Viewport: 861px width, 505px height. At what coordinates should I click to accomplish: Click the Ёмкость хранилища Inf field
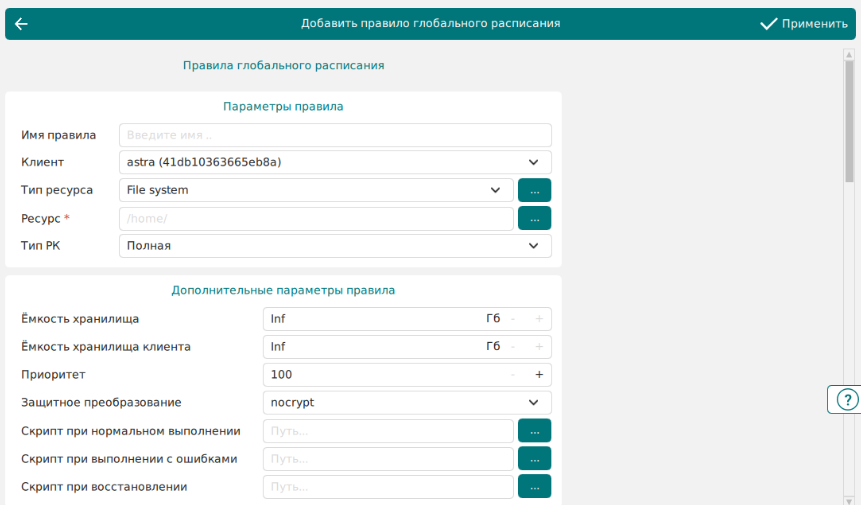click(x=370, y=319)
